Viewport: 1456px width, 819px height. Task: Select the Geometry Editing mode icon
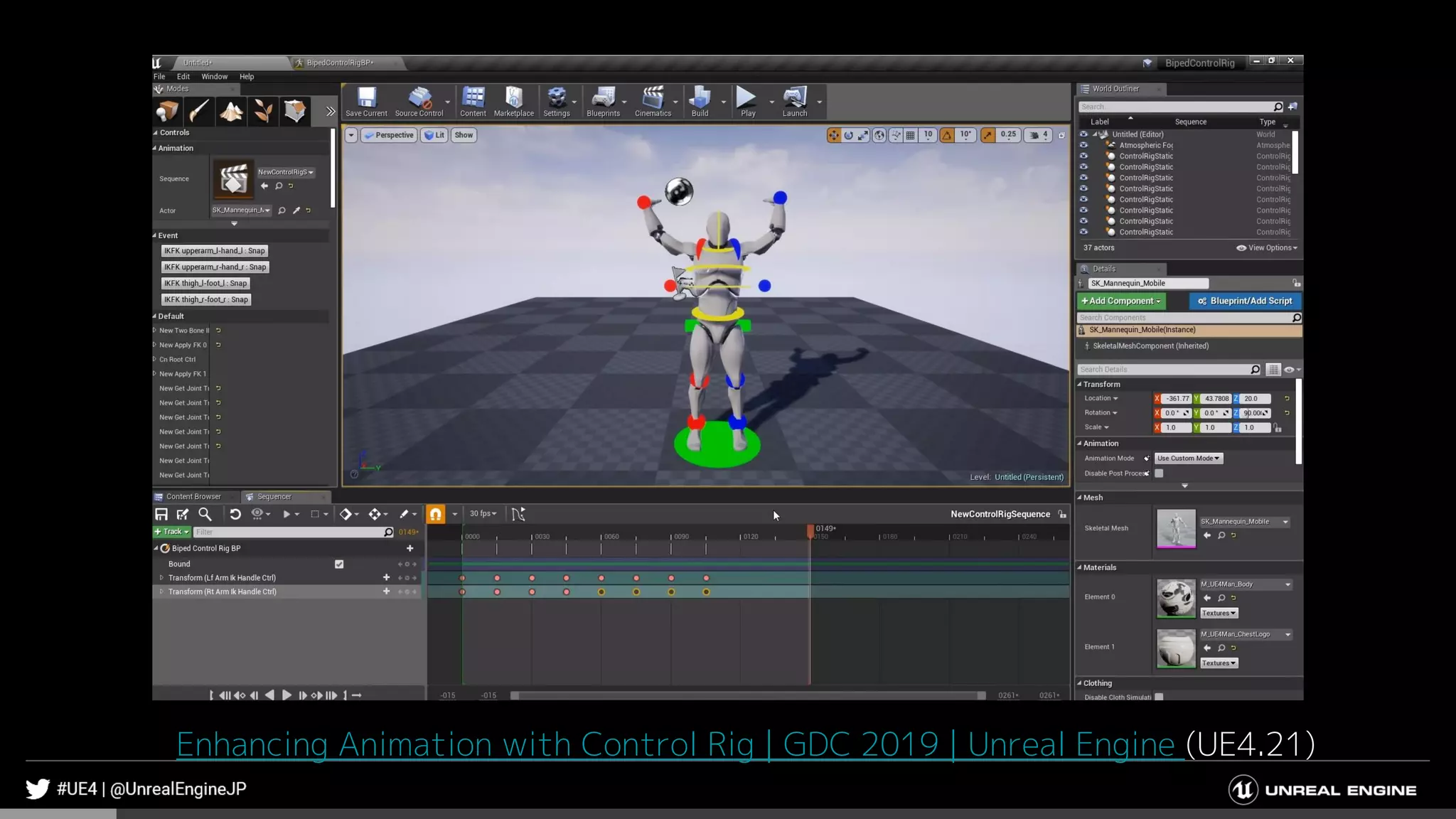coord(295,112)
